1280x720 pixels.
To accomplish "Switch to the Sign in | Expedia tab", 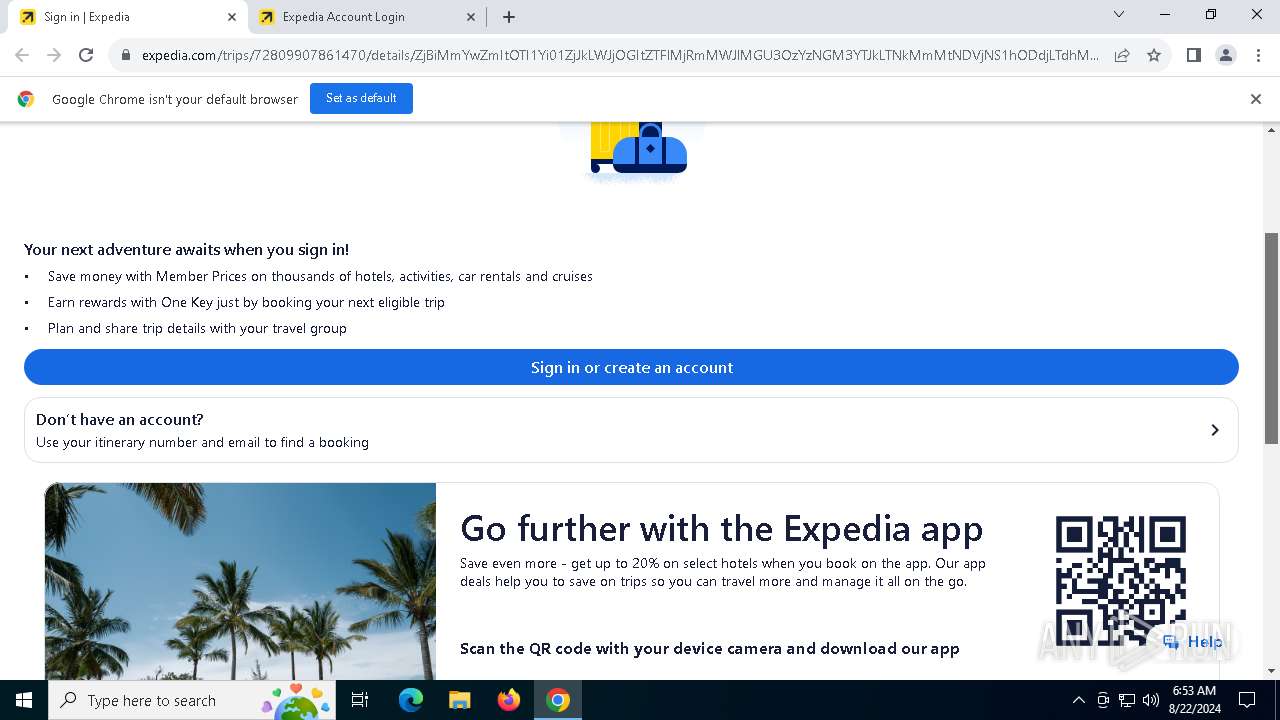I will (129, 17).
